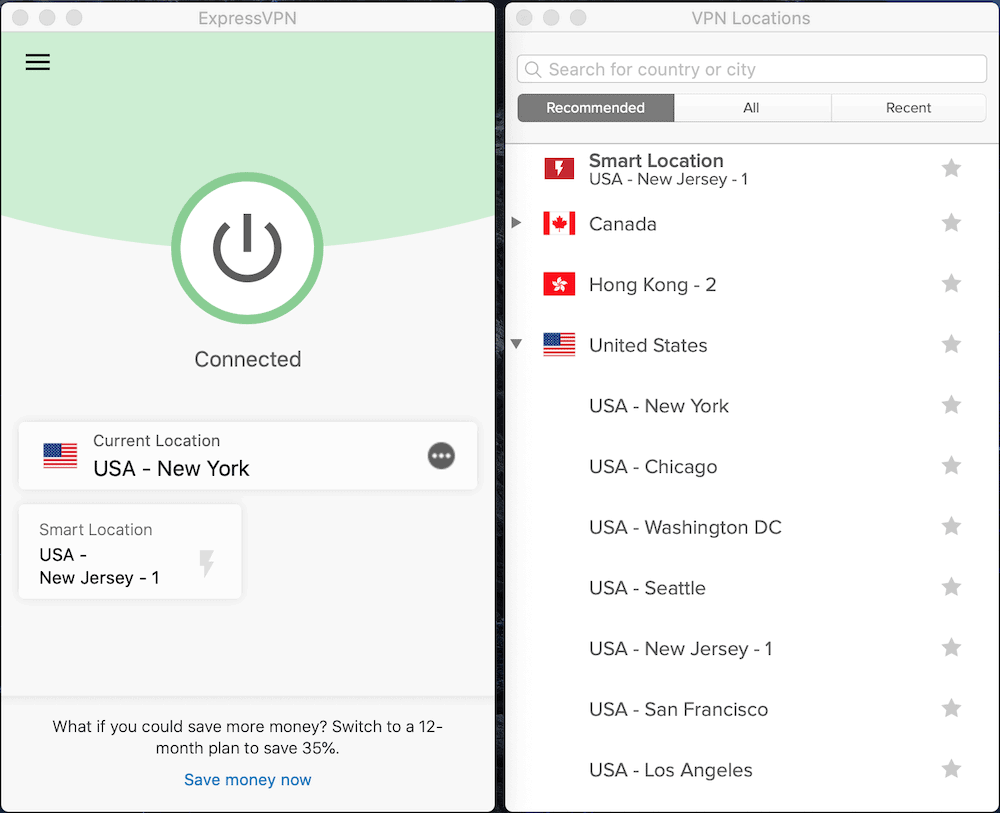Click the power button to disconnect VPN
1000x813 pixels.
(x=247, y=247)
